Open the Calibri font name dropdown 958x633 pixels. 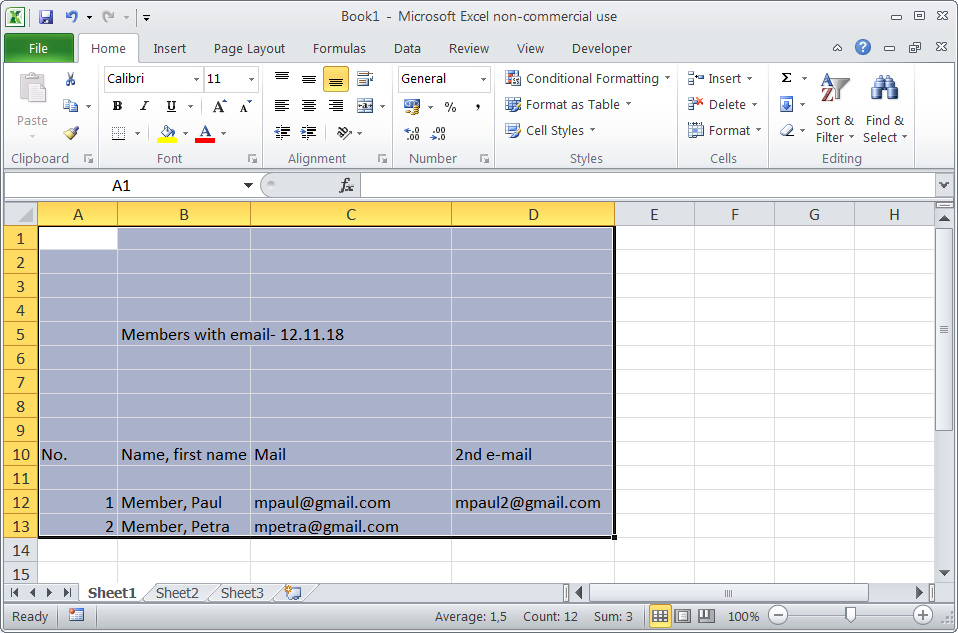point(196,79)
